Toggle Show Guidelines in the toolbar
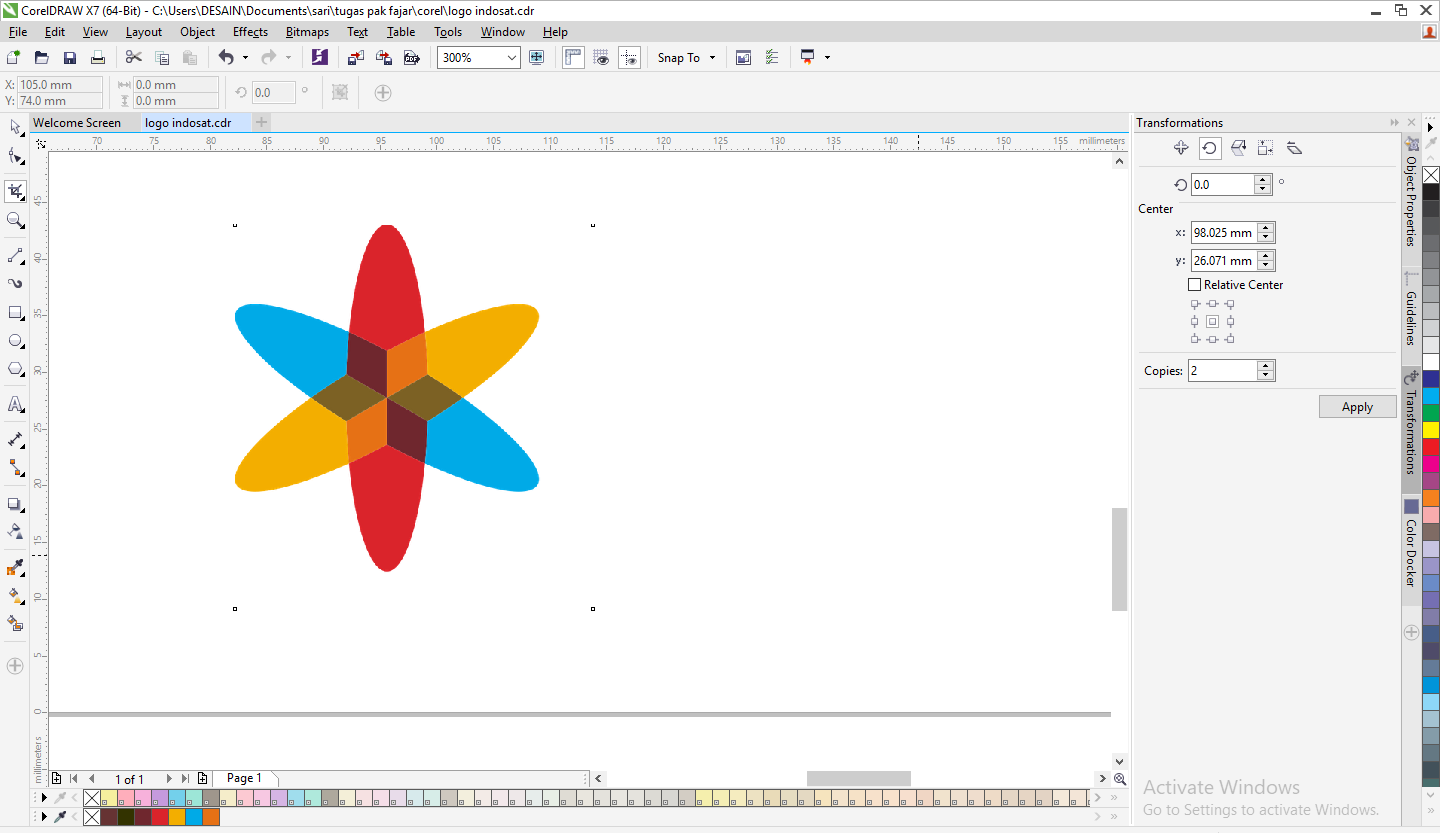Screen dimensions: 1440x833 (x=629, y=58)
